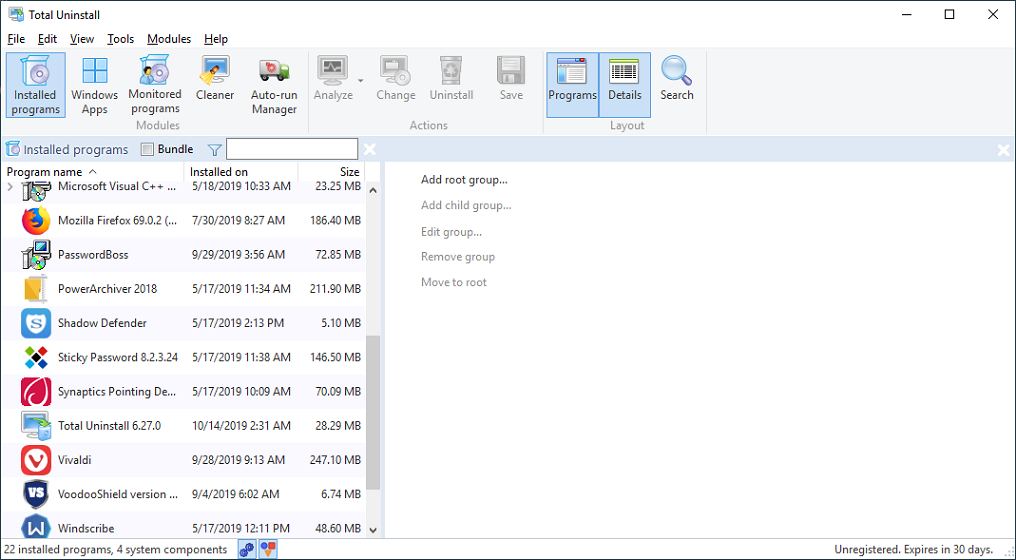The height and width of the screenshot is (560, 1016).
Task: Select the PasswordBoss installer icon
Action: click(x=36, y=255)
